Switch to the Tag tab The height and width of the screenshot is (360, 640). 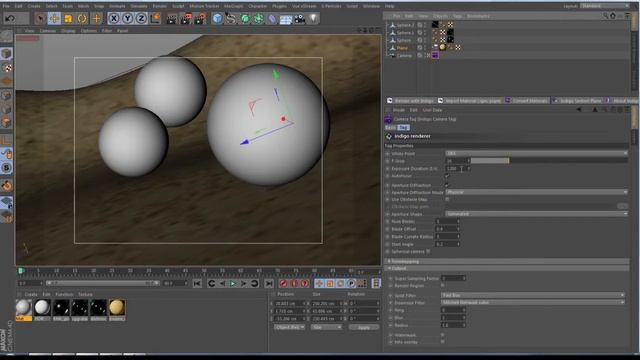click(x=403, y=128)
